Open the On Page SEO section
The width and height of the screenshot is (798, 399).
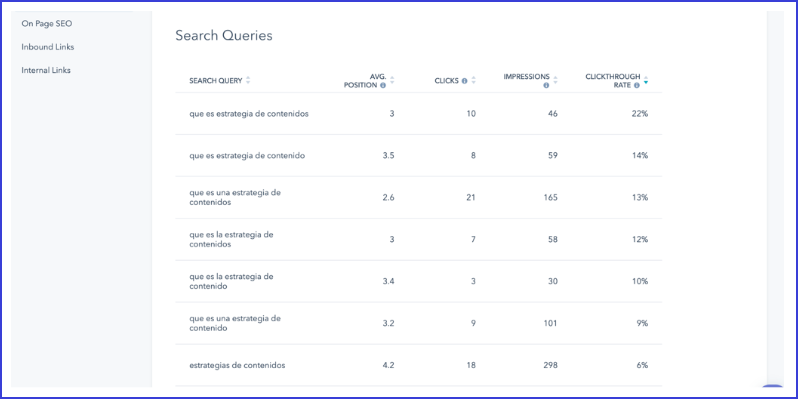click(x=47, y=23)
